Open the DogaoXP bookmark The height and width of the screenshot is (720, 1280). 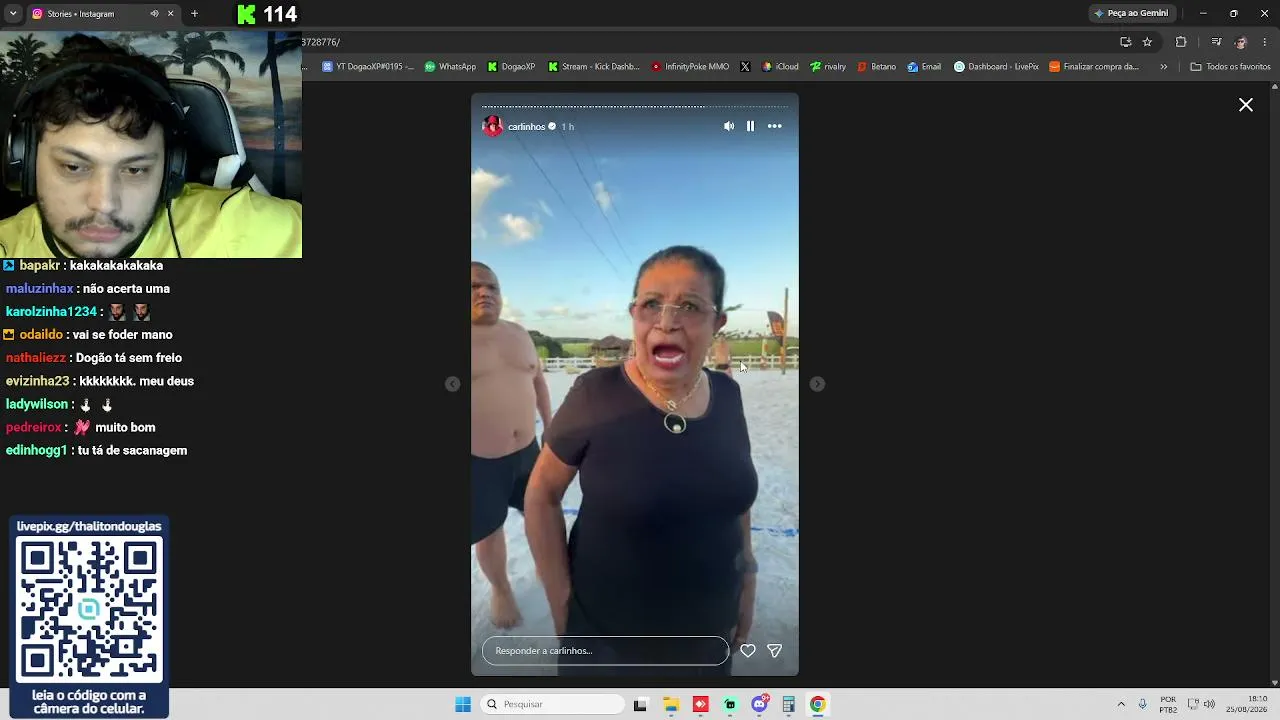pos(511,67)
